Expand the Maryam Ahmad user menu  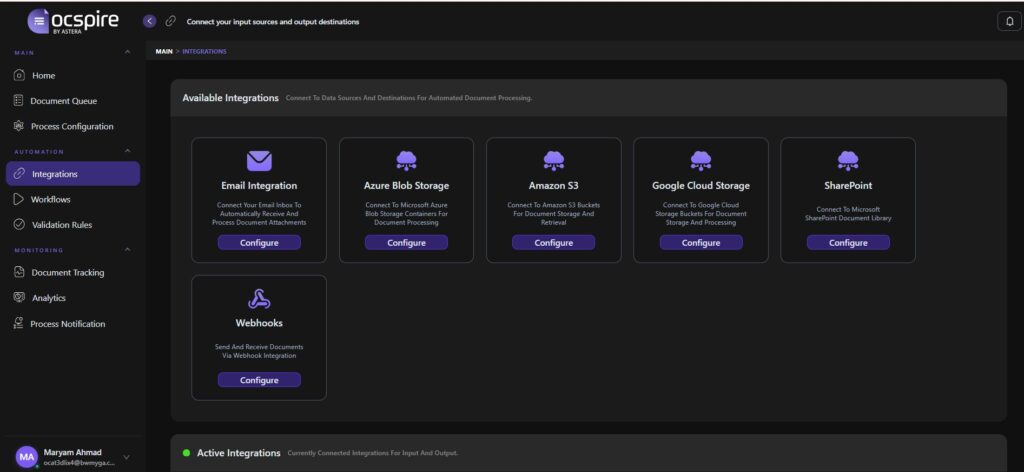(x=126, y=458)
